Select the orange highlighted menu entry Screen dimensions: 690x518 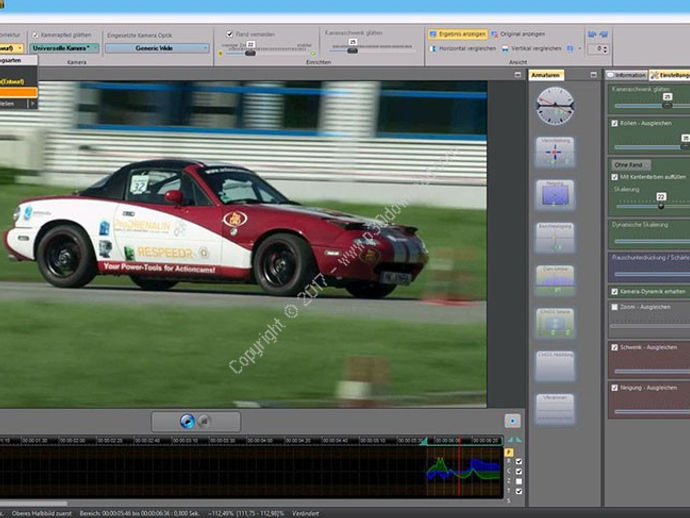pyautogui.click(x=18, y=92)
